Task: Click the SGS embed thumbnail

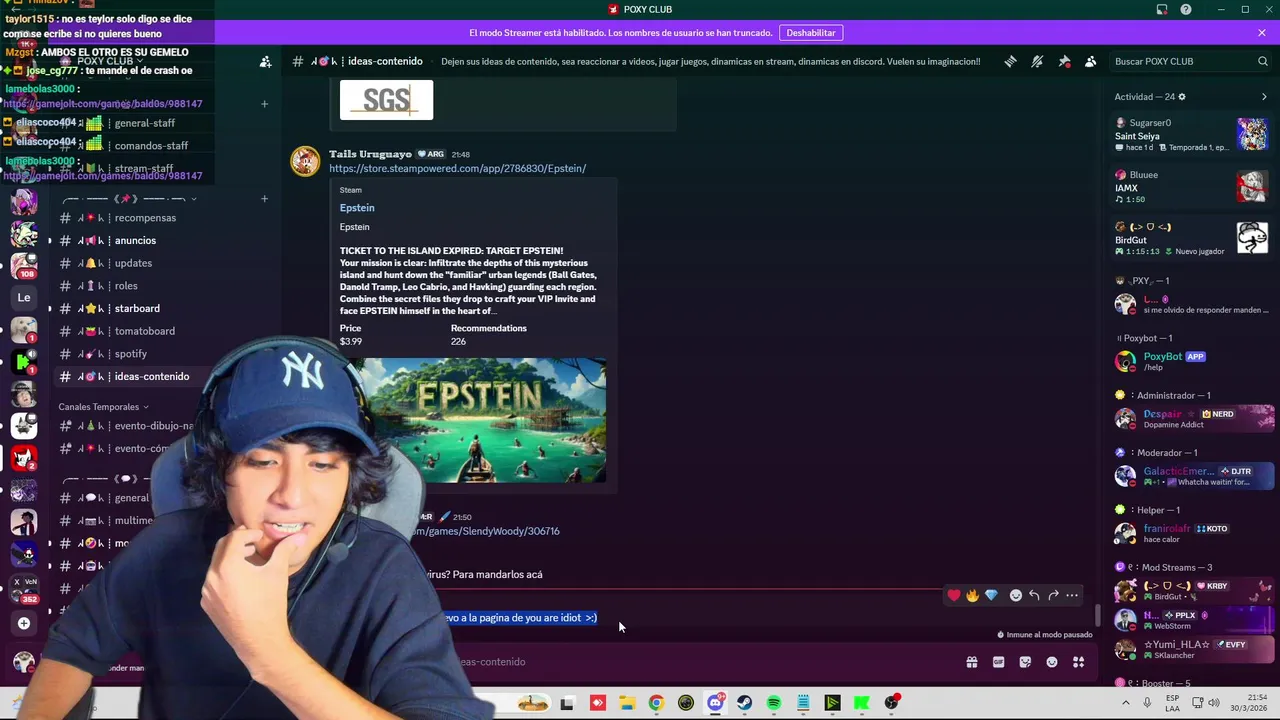Action: [x=386, y=99]
